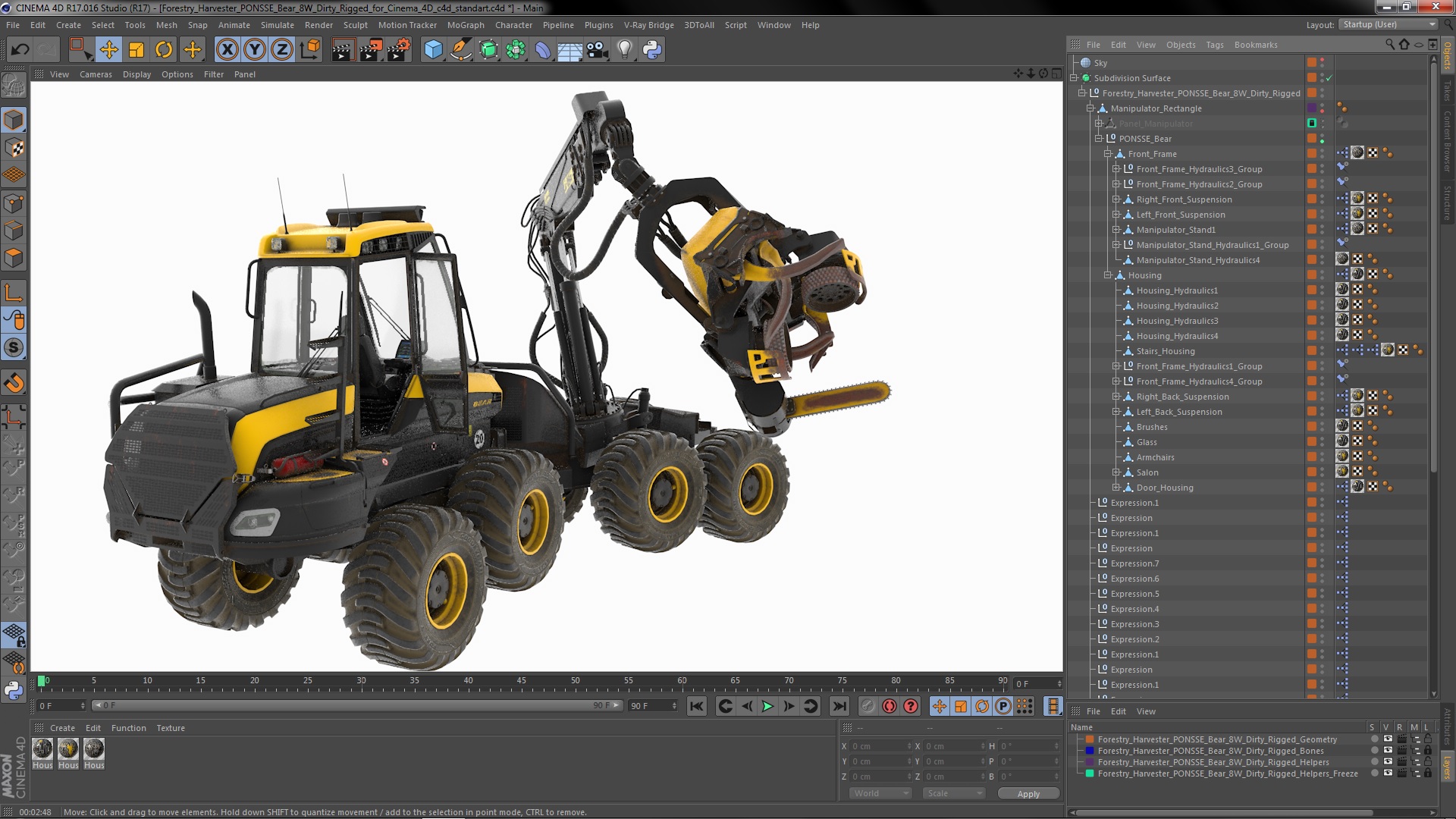Screen dimensions: 1456x819
Task: Add a Cube primitive object
Action: [433, 50]
